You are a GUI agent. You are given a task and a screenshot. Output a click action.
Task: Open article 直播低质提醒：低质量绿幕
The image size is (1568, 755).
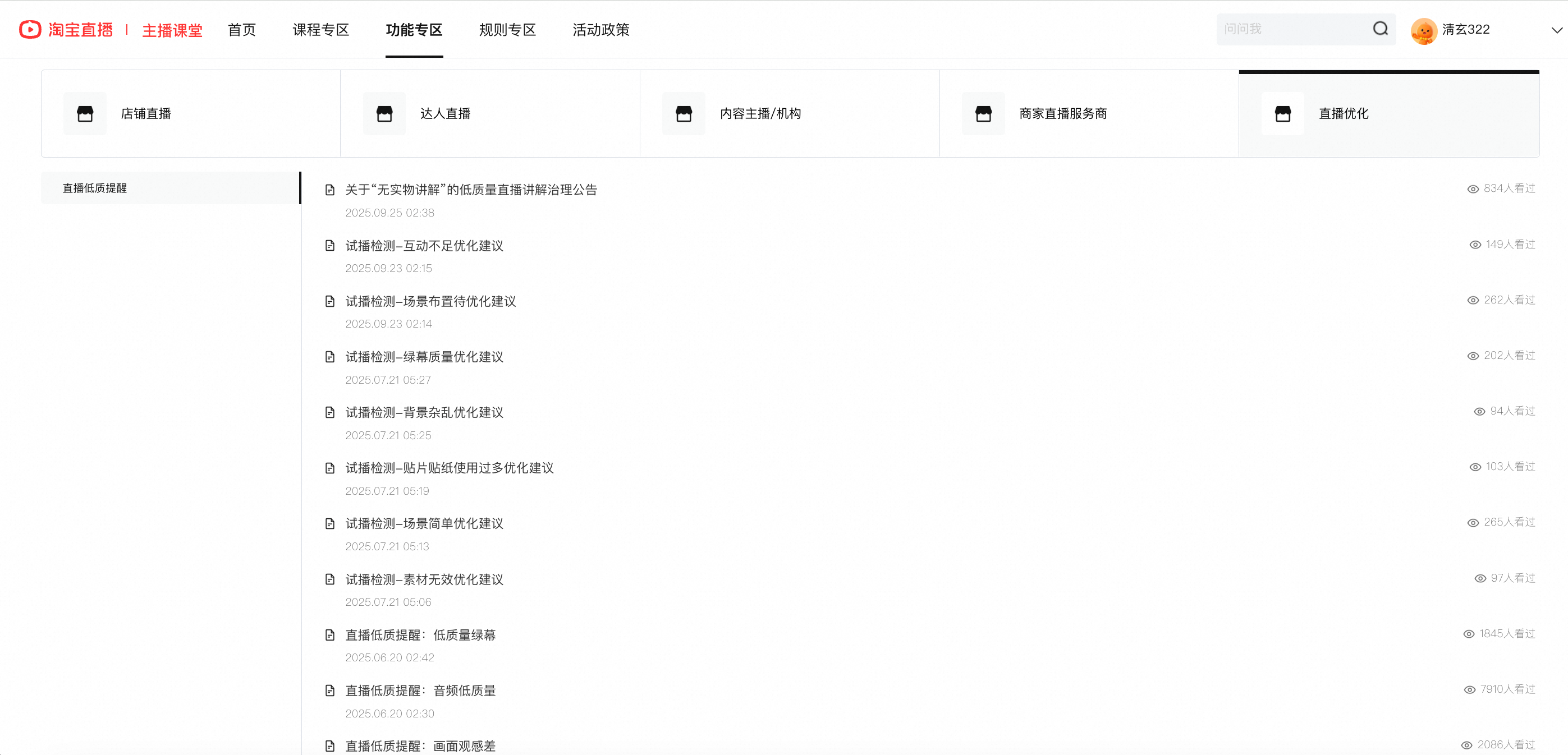point(420,635)
